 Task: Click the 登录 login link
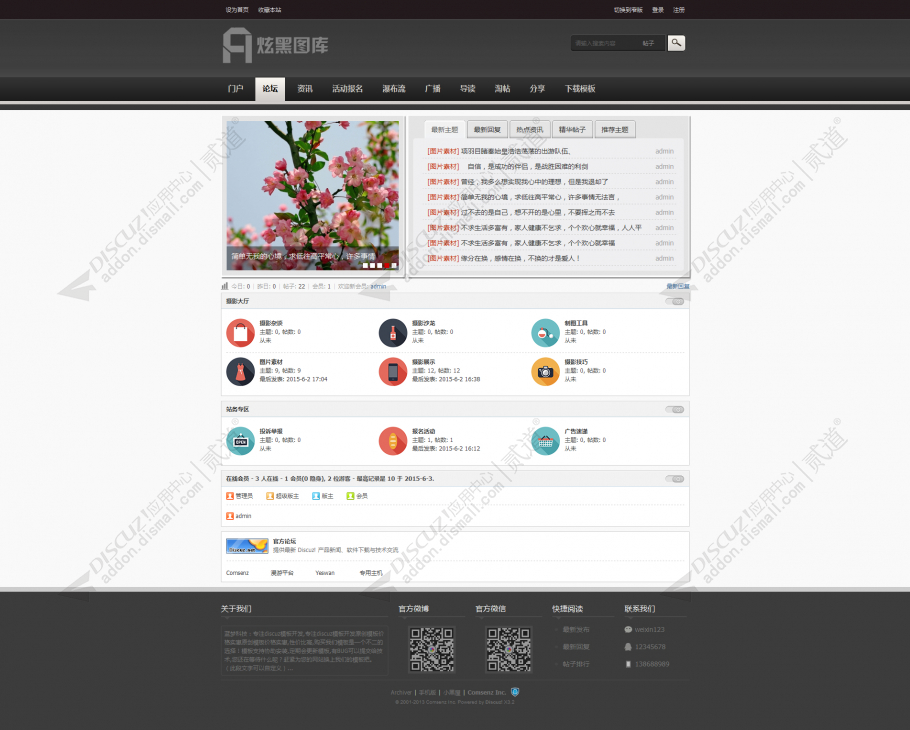click(x=658, y=10)
